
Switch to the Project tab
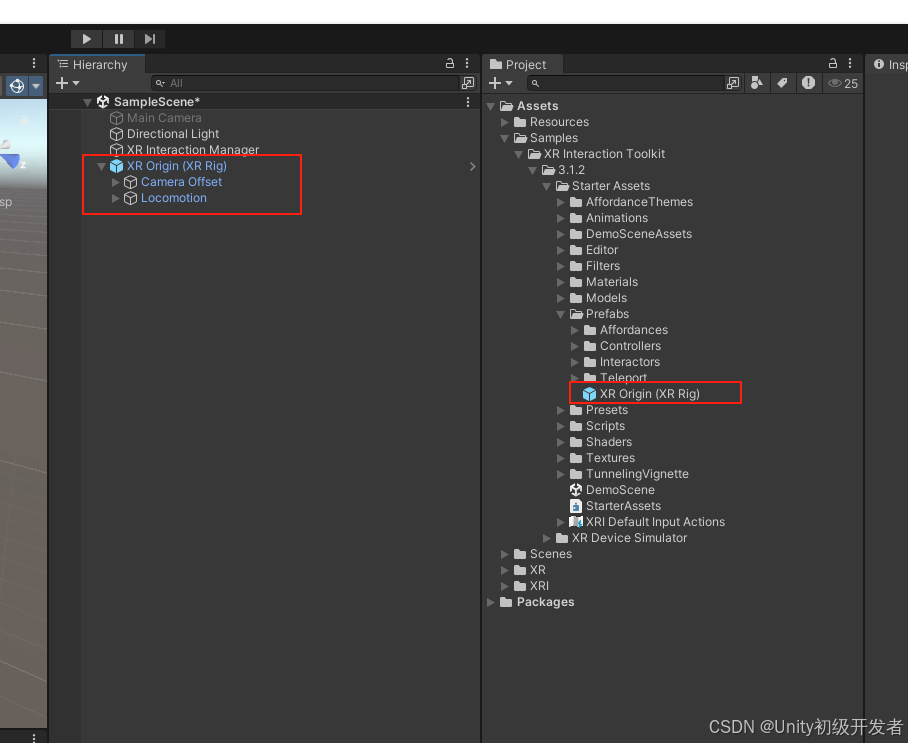[x=523, y=64]
